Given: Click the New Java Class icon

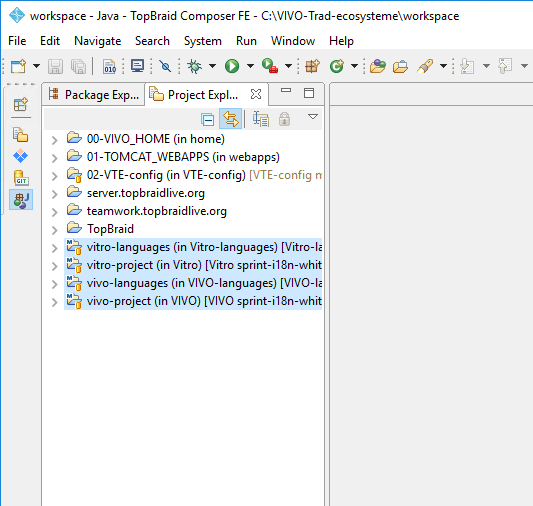Looking at the screenshot, I should (337, 66).
